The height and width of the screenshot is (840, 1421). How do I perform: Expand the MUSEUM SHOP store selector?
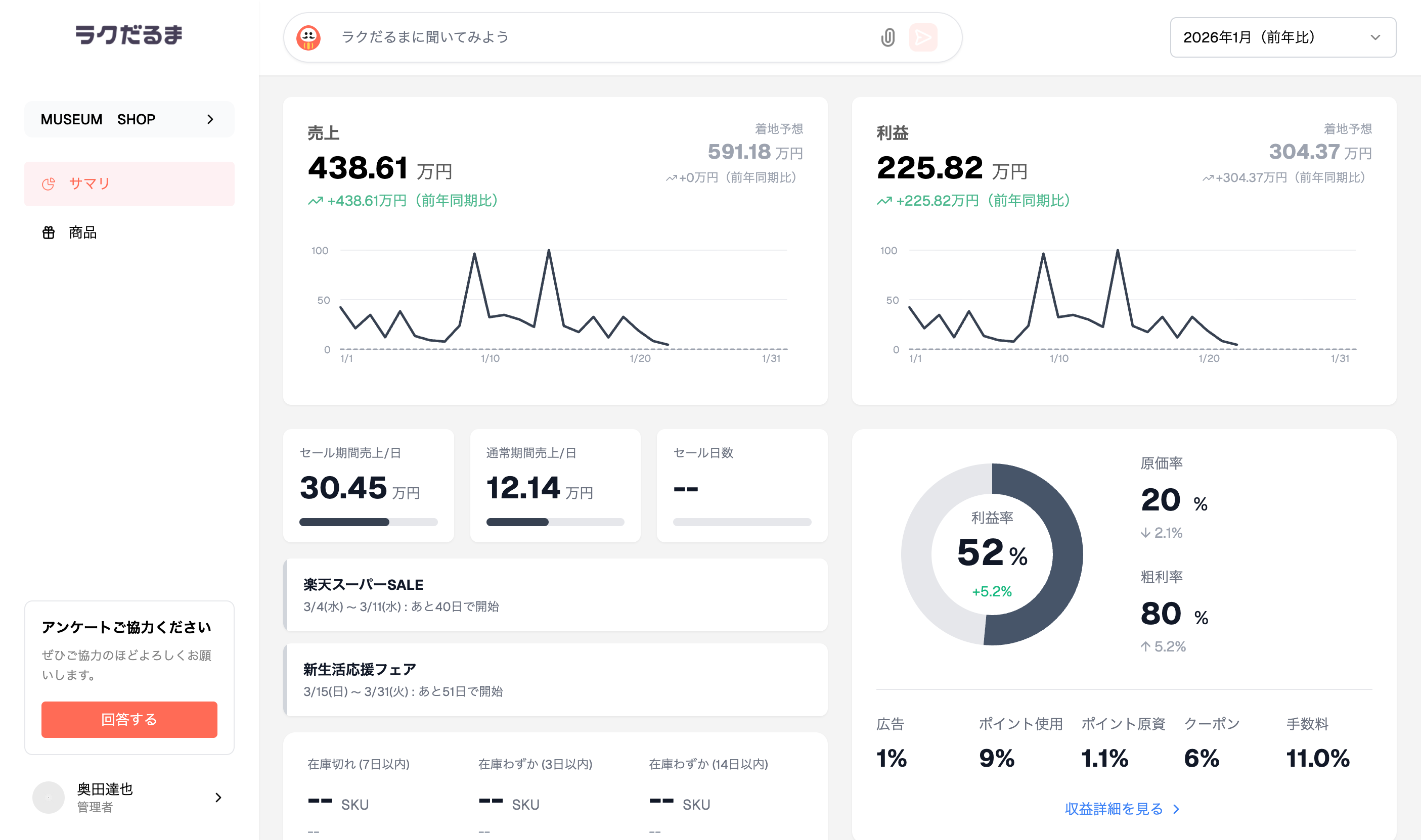coord(129,119)
